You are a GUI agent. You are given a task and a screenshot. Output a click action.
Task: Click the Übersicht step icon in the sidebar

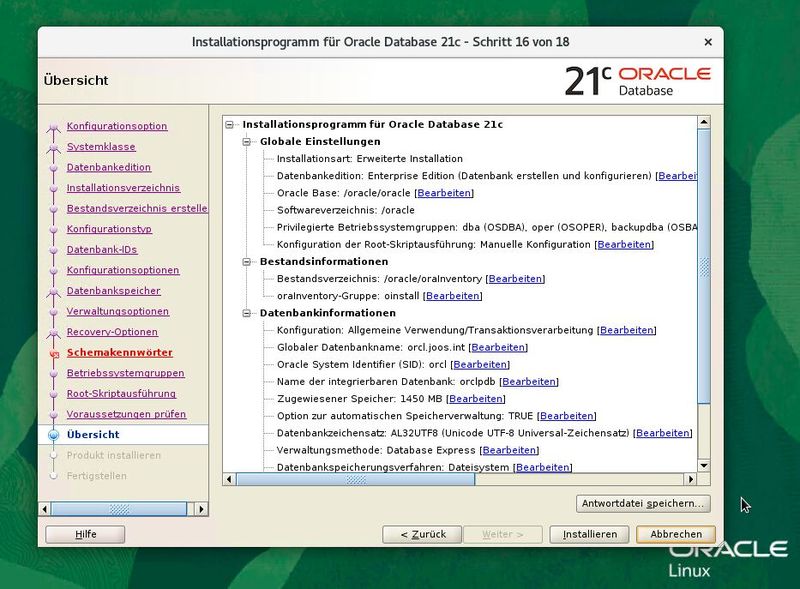[52, 434]
